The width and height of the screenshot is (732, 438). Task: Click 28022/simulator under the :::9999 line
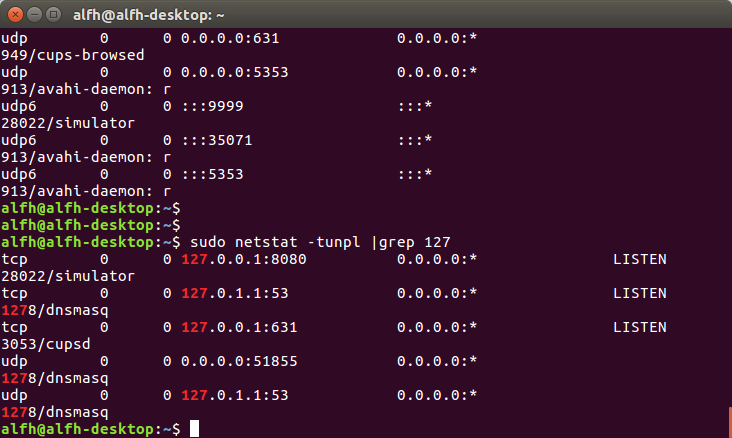click(x=68, y=123)
